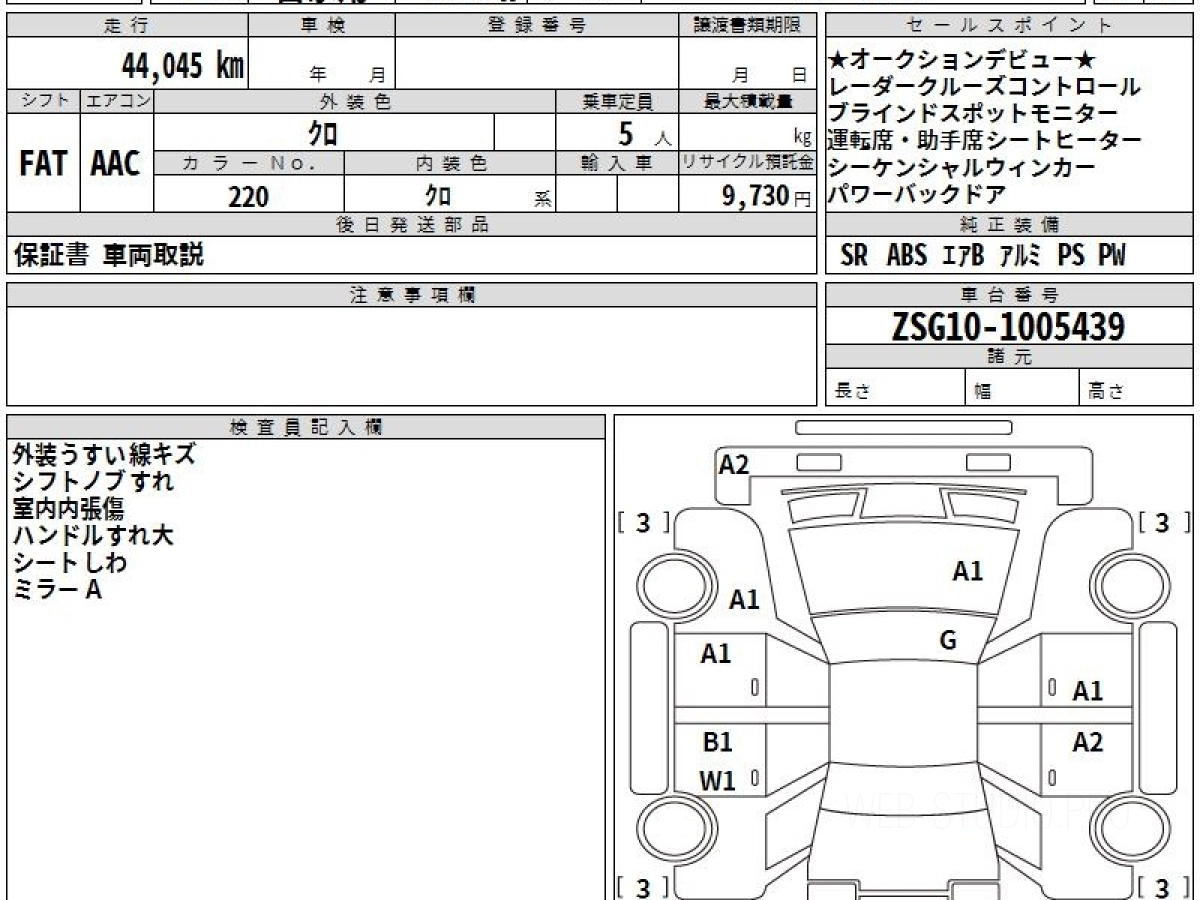This screenshot has width=1200, height=900.
Task: Click the 乗車定員 header
Action: pyautogui.click(x=617, y=101)
